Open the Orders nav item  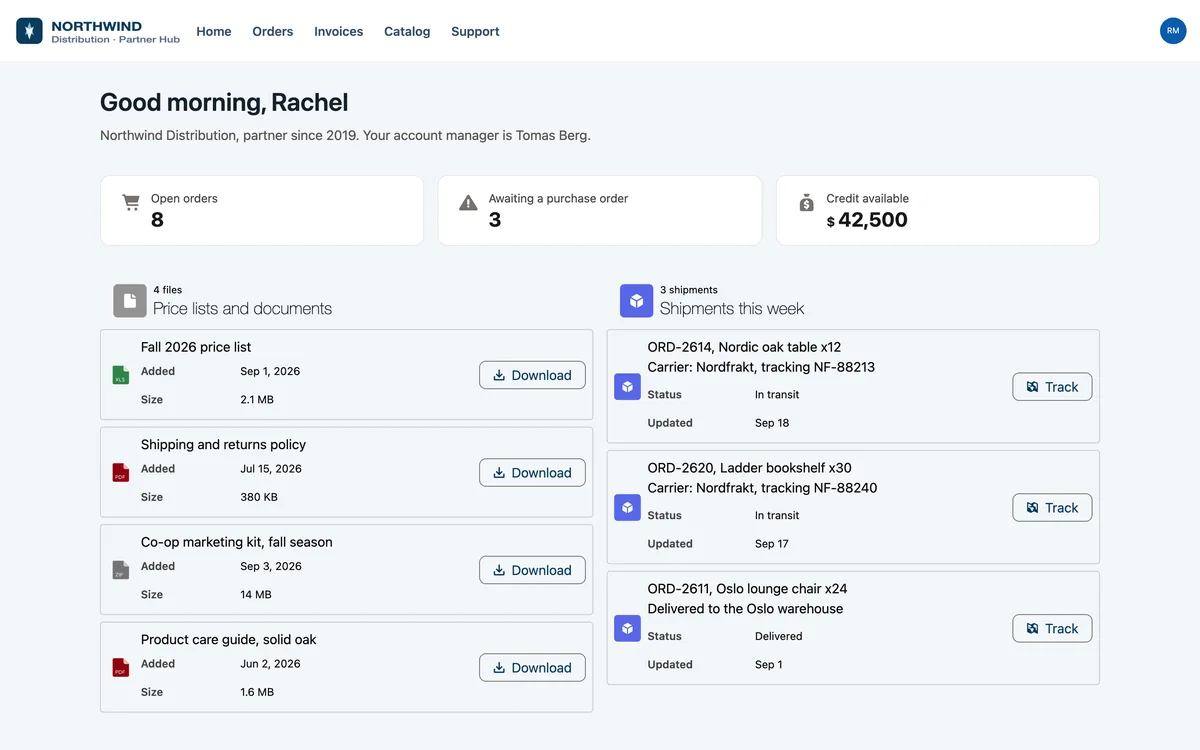point(273,32)
